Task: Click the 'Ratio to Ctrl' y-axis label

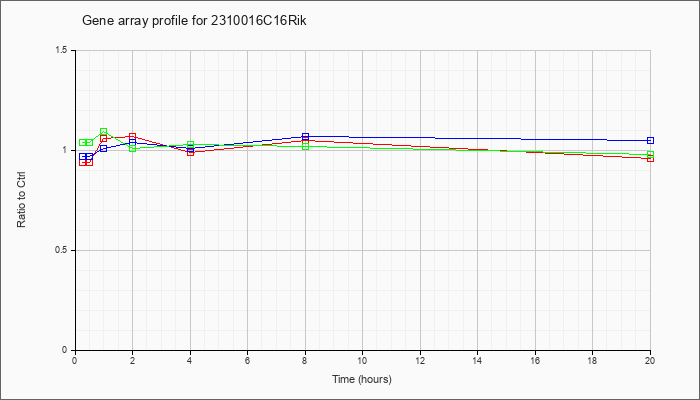Action: click(x=21, y=200)
